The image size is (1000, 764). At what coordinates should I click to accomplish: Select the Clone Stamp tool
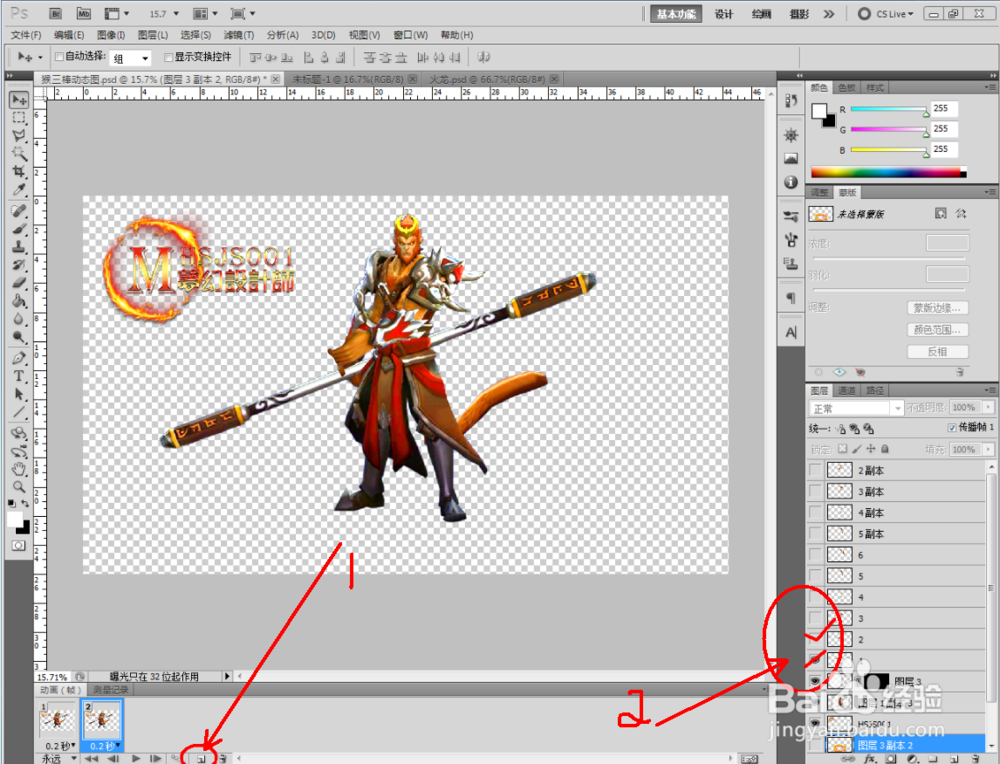coord(19,246)
